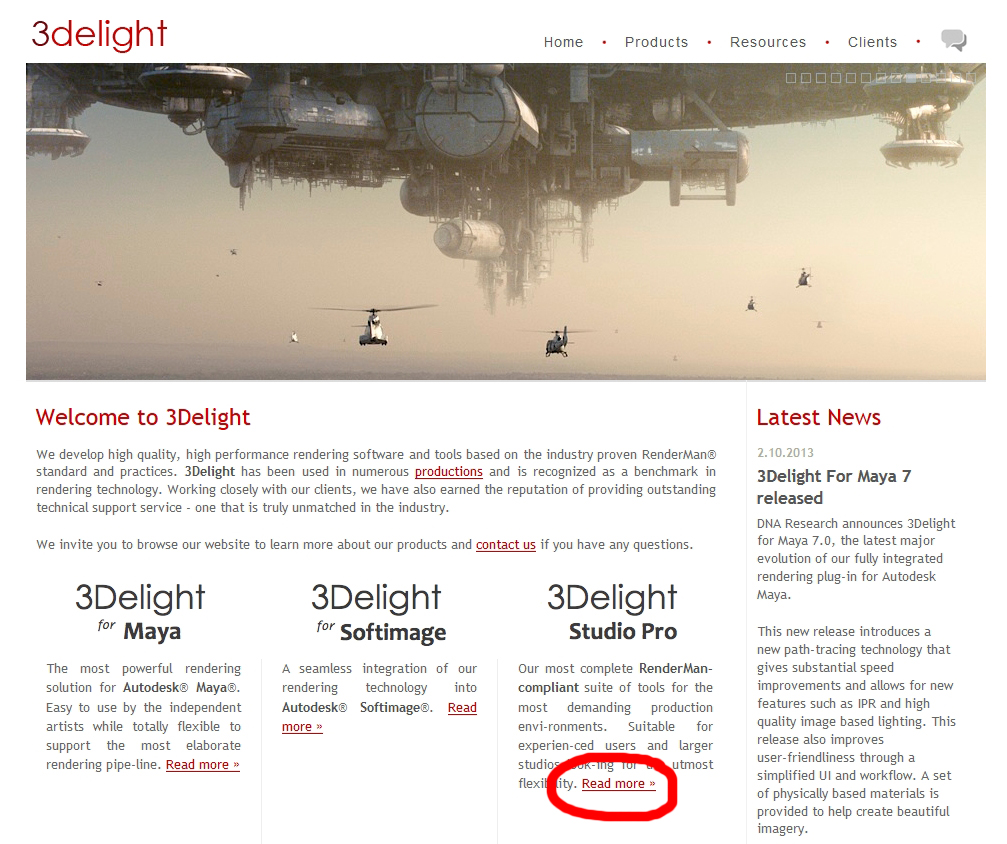This screenshot has height=844, width=1007.
Task: Click the "This new release introduces" paragraph
Action: point(855,730)
